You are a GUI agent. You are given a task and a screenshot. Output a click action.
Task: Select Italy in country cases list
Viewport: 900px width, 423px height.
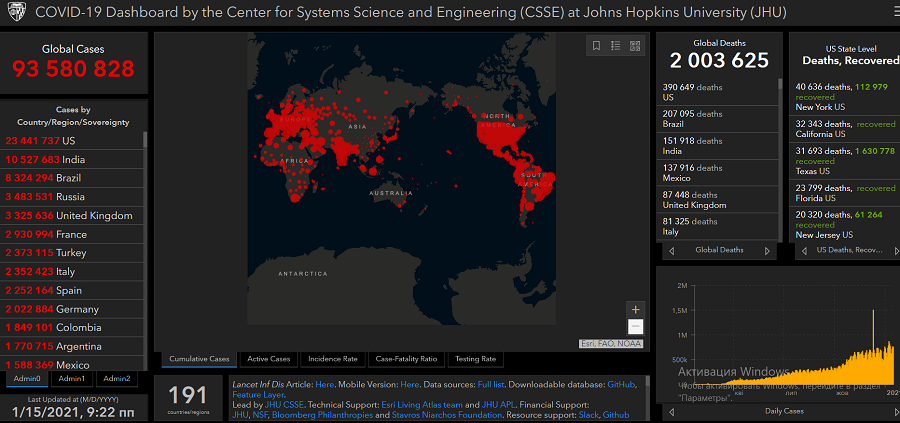[x=72, y=271]
